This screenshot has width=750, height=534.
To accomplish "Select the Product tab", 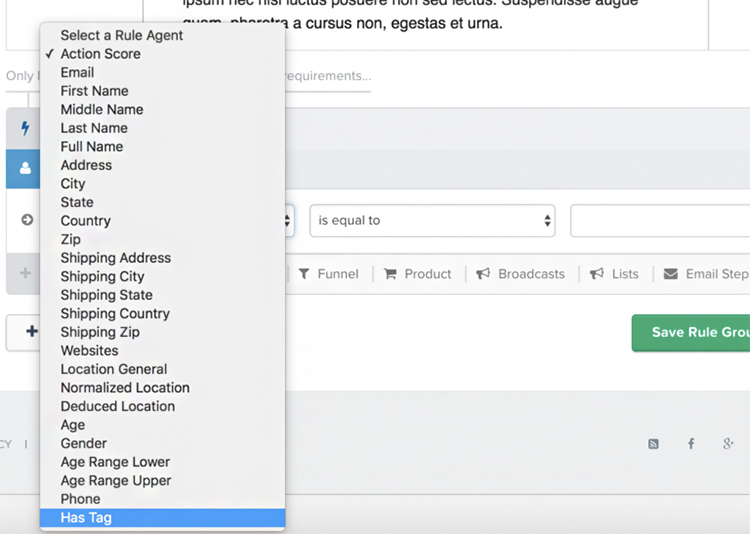I will pyautogui.click(x=418, y=274).
